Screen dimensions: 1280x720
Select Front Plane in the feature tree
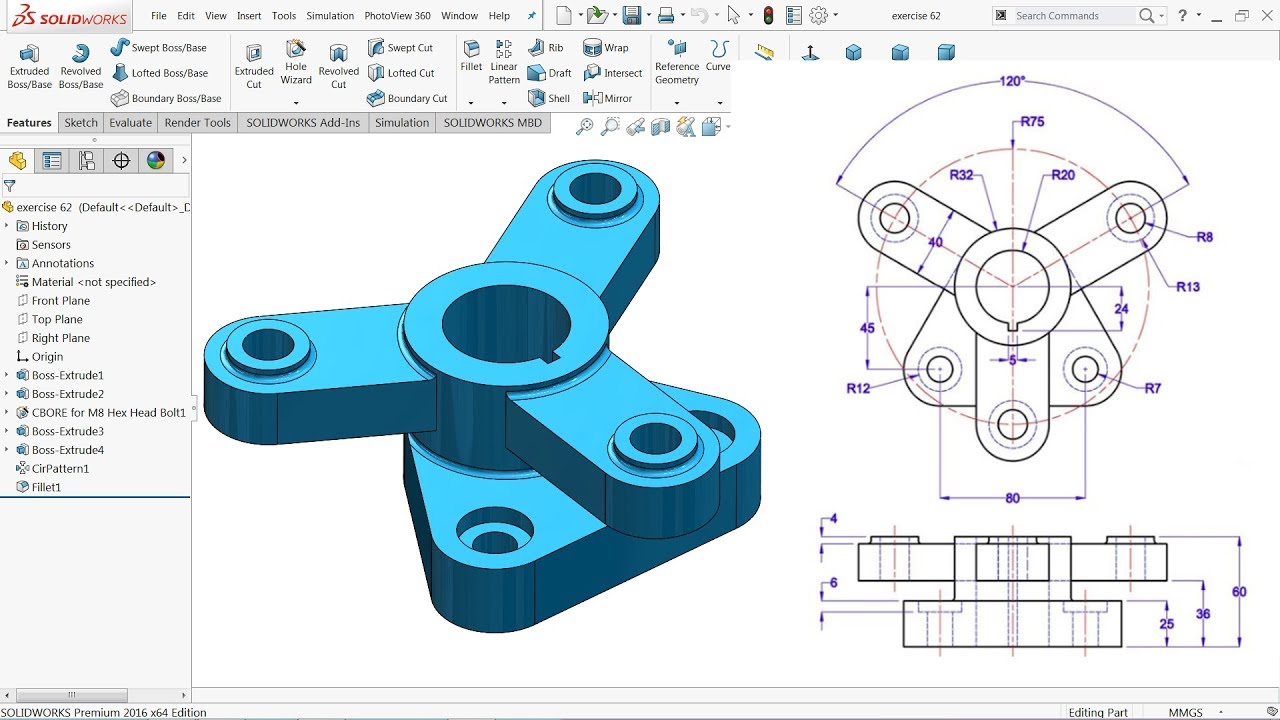[x=61, y=301]
